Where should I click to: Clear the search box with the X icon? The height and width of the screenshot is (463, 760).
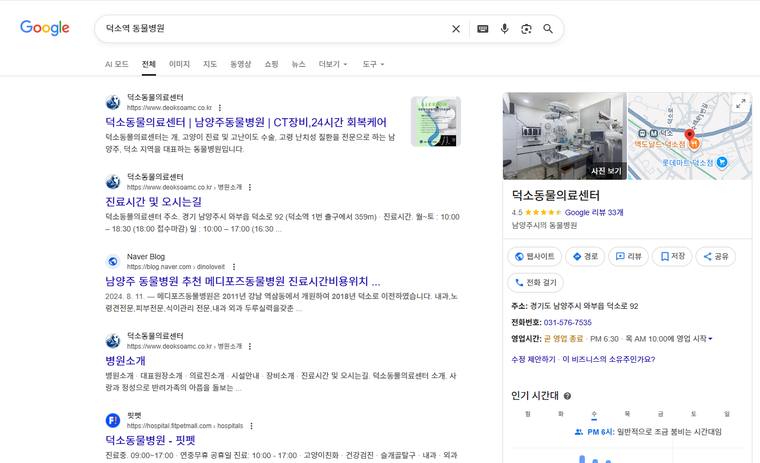click(456, 29)
